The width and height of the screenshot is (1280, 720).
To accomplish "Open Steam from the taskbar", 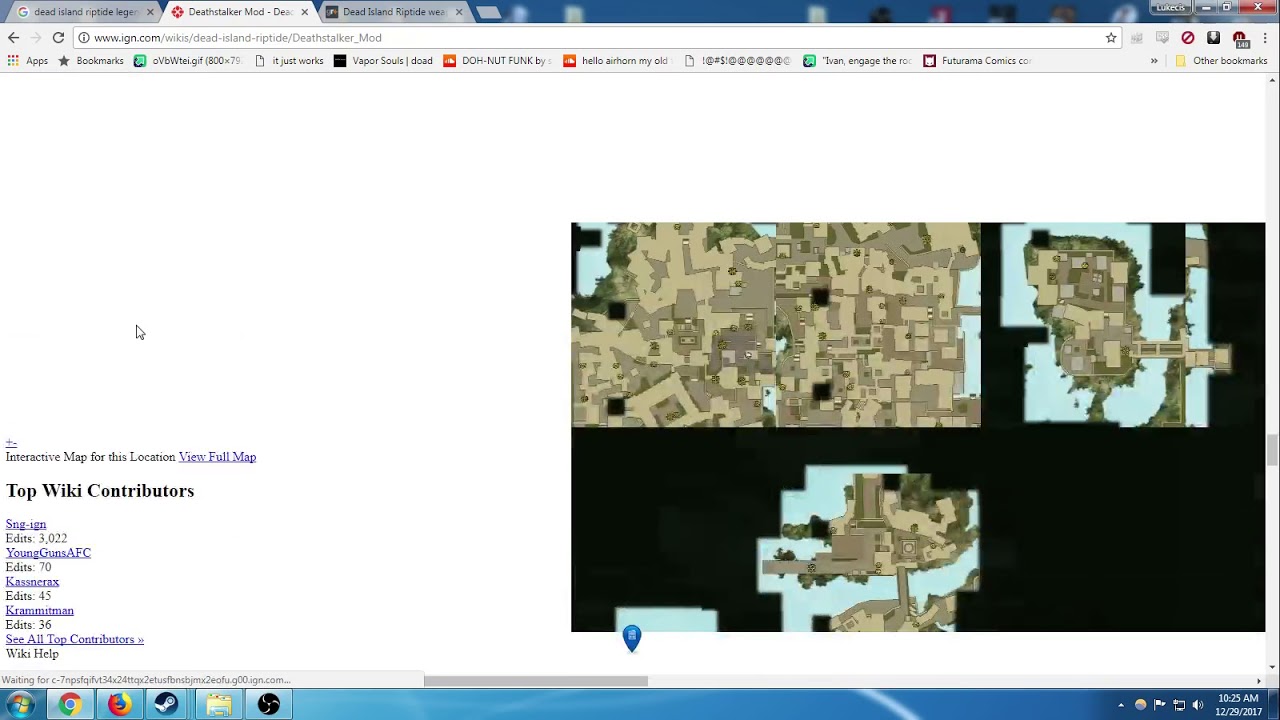I will (x=166, y=705).
